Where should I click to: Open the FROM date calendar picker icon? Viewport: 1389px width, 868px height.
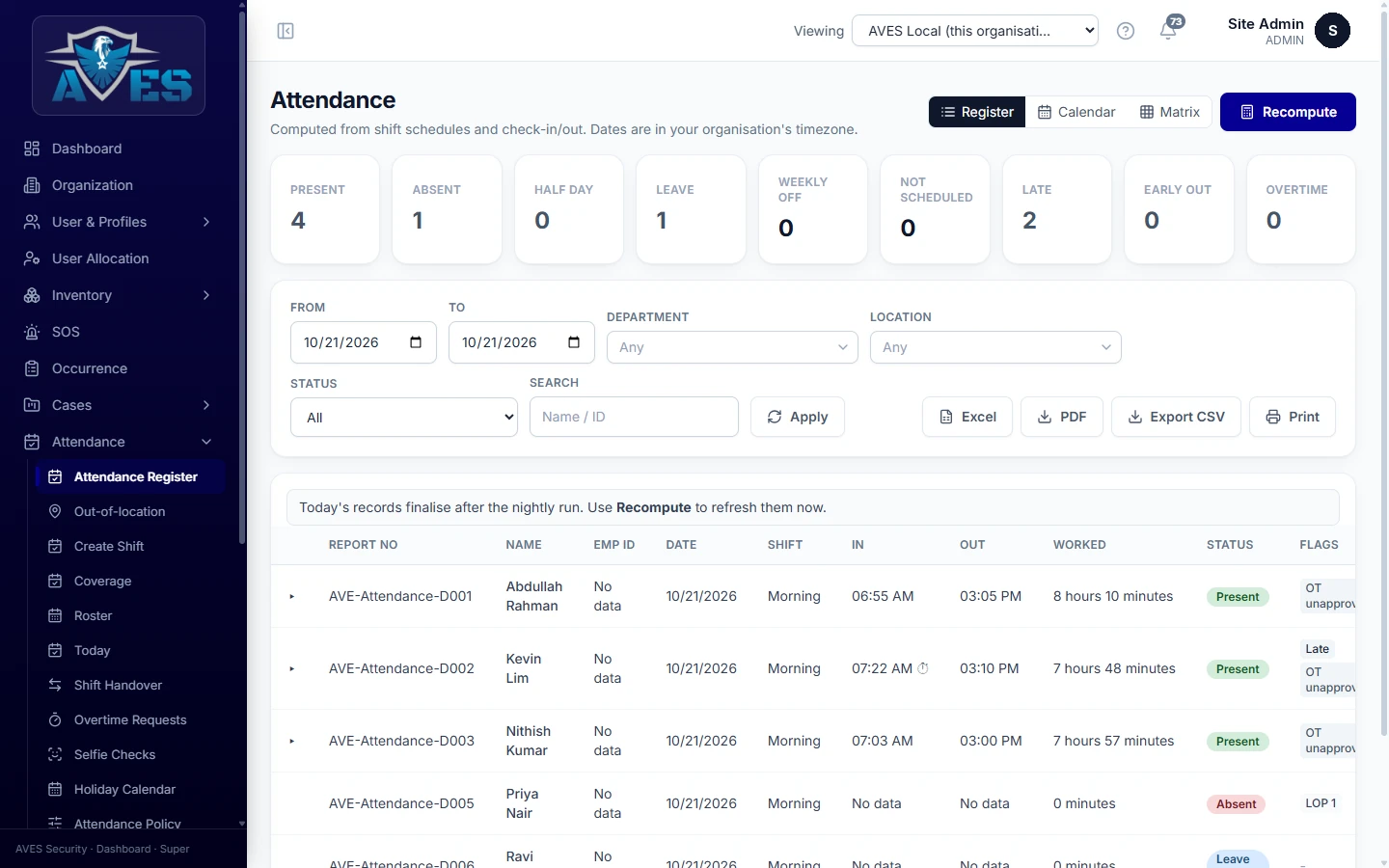416,342
